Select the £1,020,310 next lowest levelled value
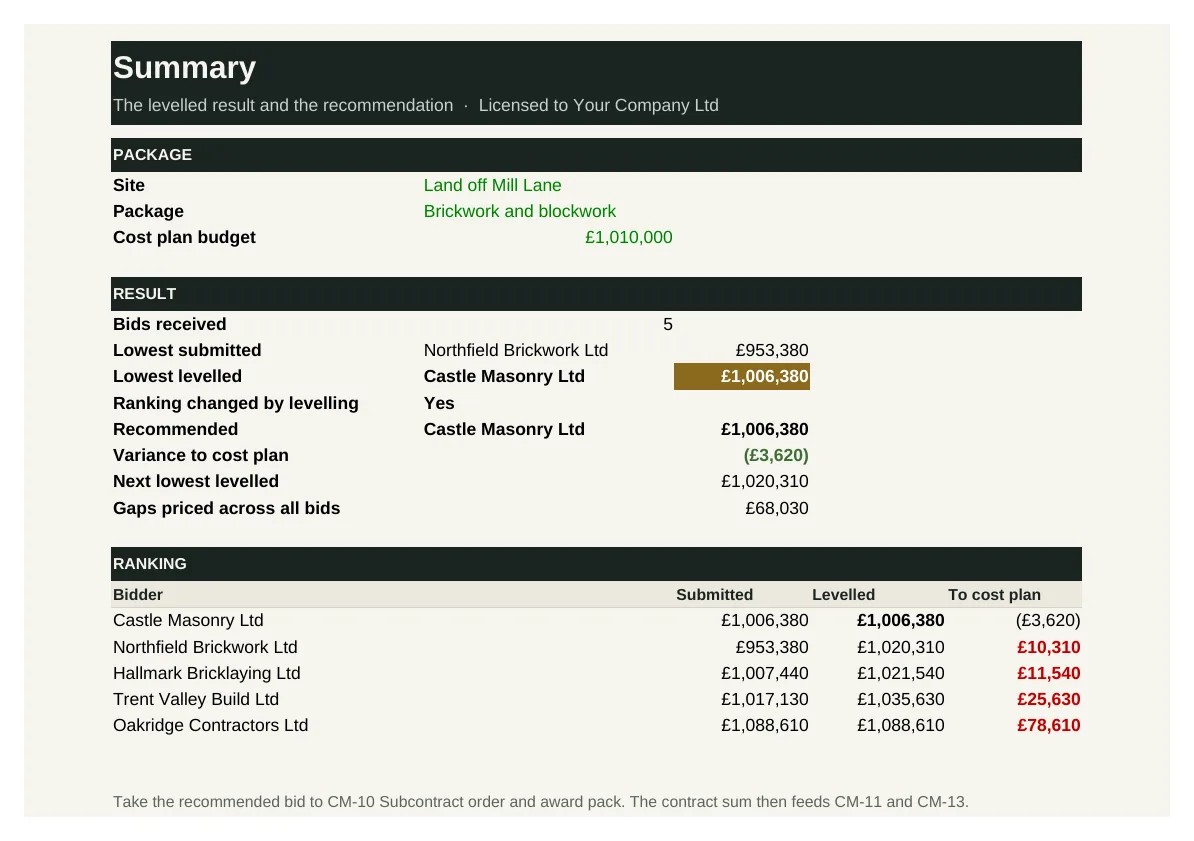The width and height of the screenshot is (1194, 841). pyautogui.click(x=765, y=481)
